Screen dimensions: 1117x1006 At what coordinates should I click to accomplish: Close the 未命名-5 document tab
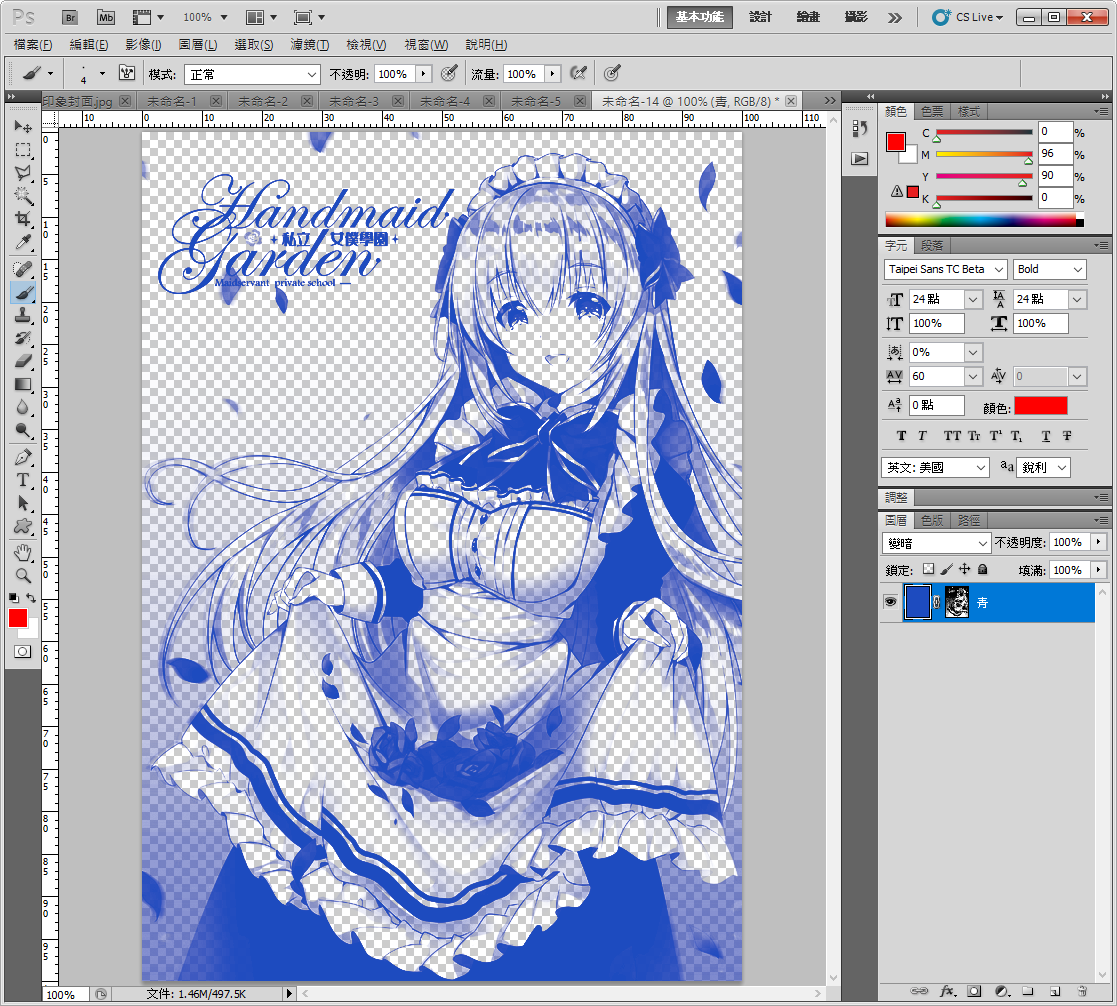[x=580, y=101]
